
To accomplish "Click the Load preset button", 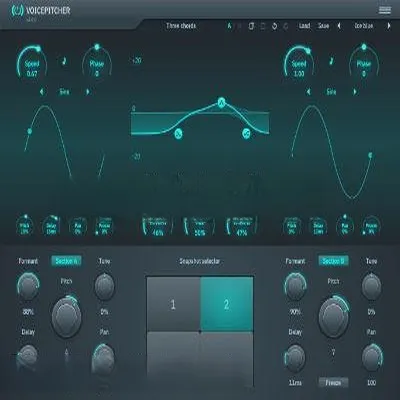I will [x=304, y=26].
